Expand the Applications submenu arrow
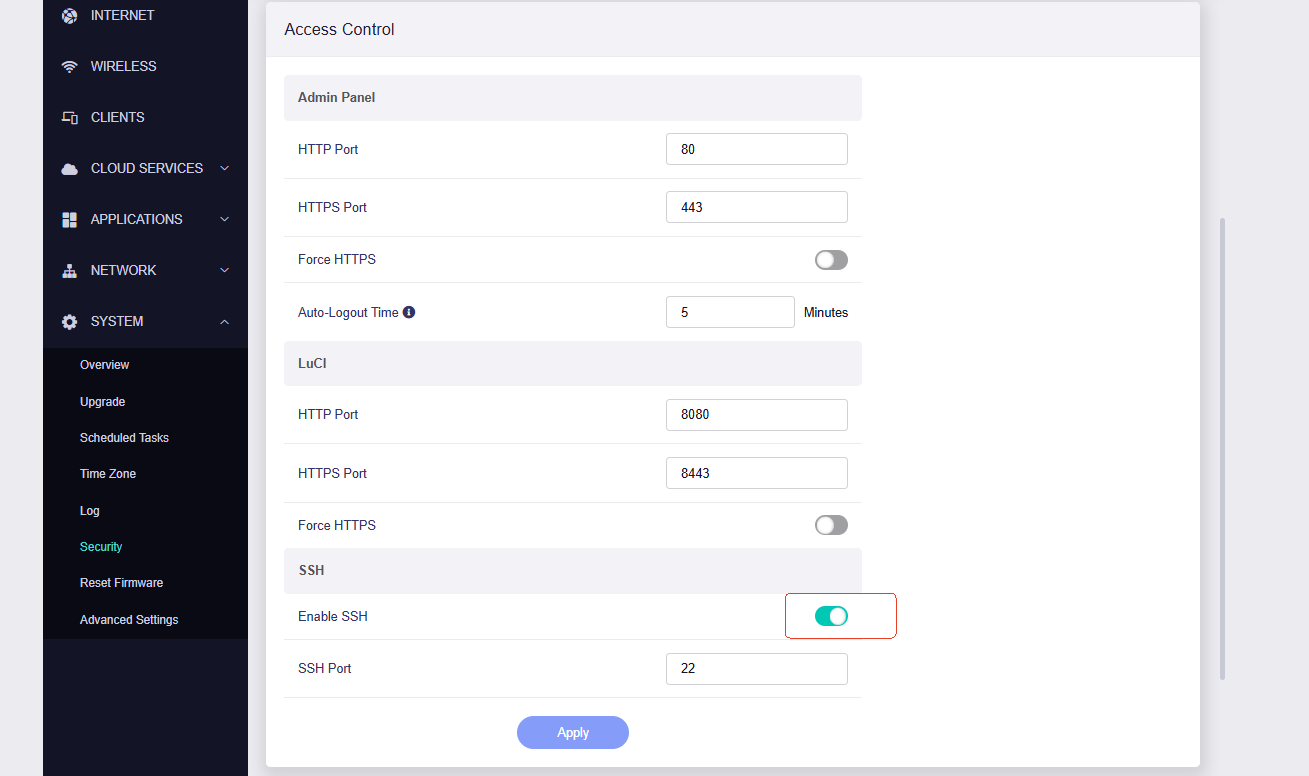 click(x=225, y=219)
